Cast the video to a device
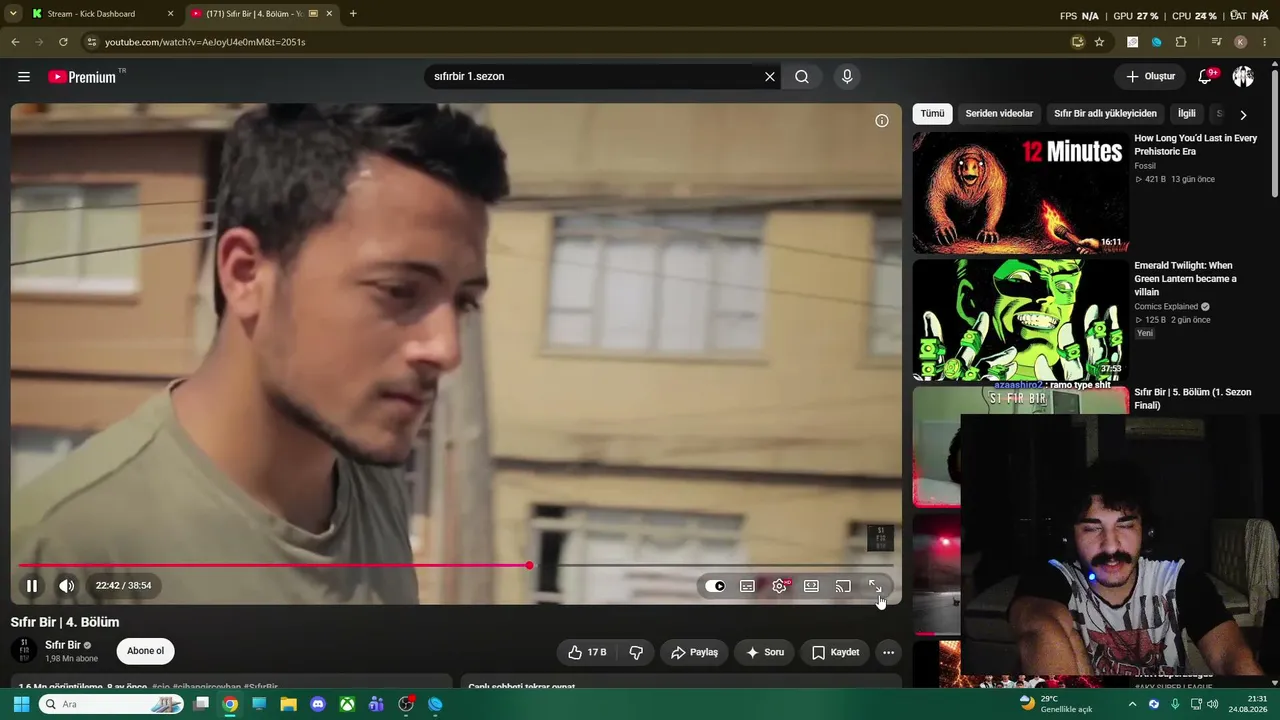 tap(843, 586)
